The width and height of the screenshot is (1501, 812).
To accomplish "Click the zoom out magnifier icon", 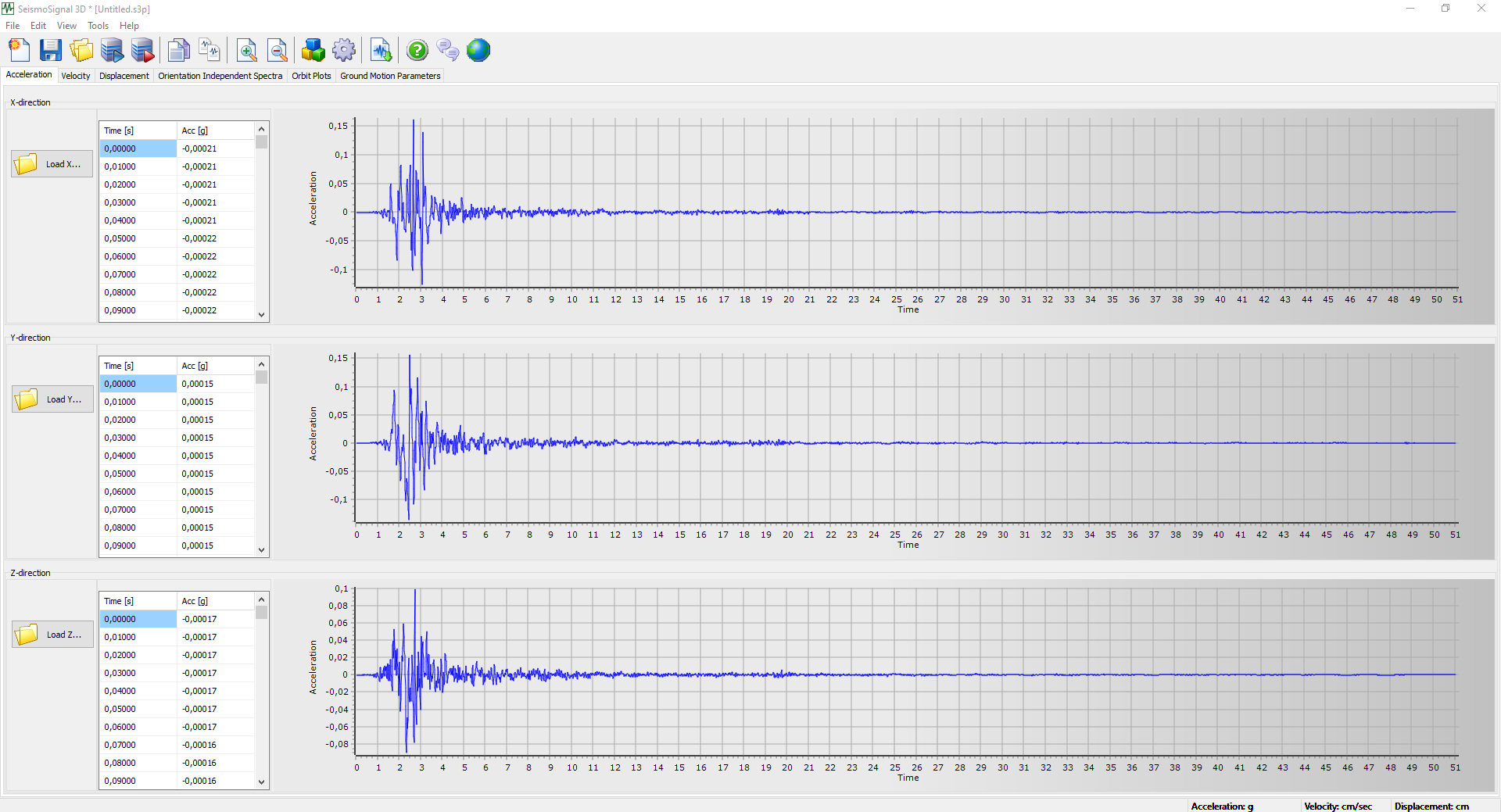I will point(278,51).
